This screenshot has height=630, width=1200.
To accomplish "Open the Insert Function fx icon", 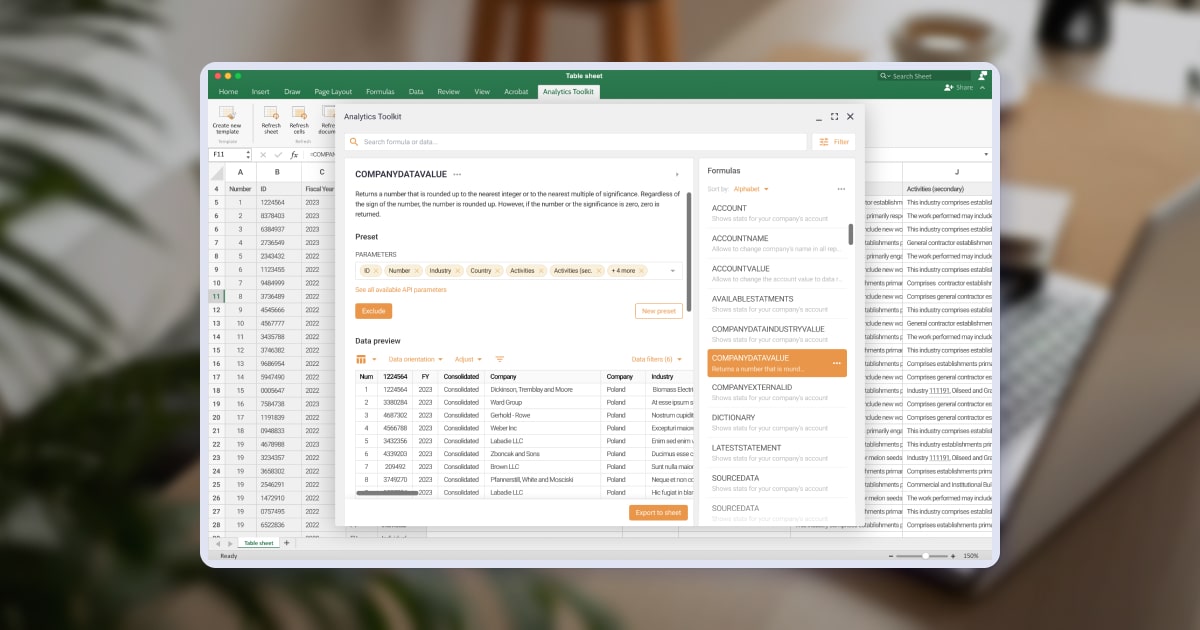I will click(293, 154).
